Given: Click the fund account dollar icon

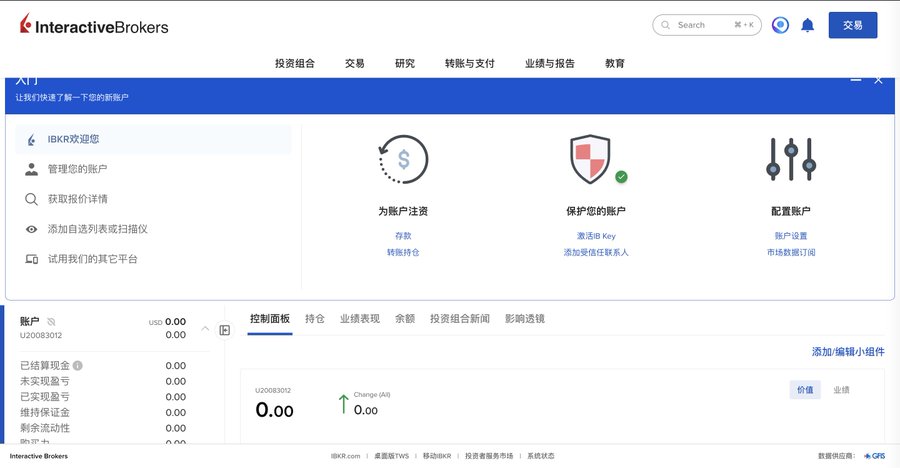Looking at the screenshot, I should (x=404, y=160).
